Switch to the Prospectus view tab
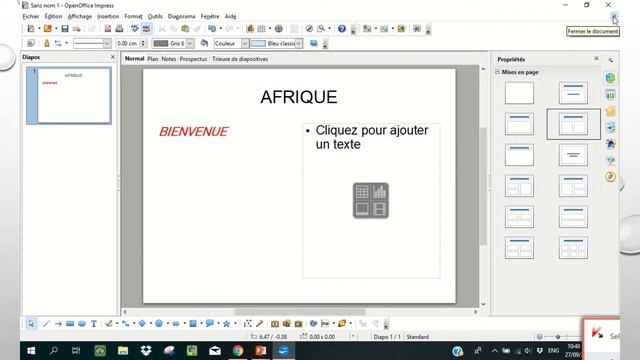Viewport: 640px width, 360px height. coord(193,59)
